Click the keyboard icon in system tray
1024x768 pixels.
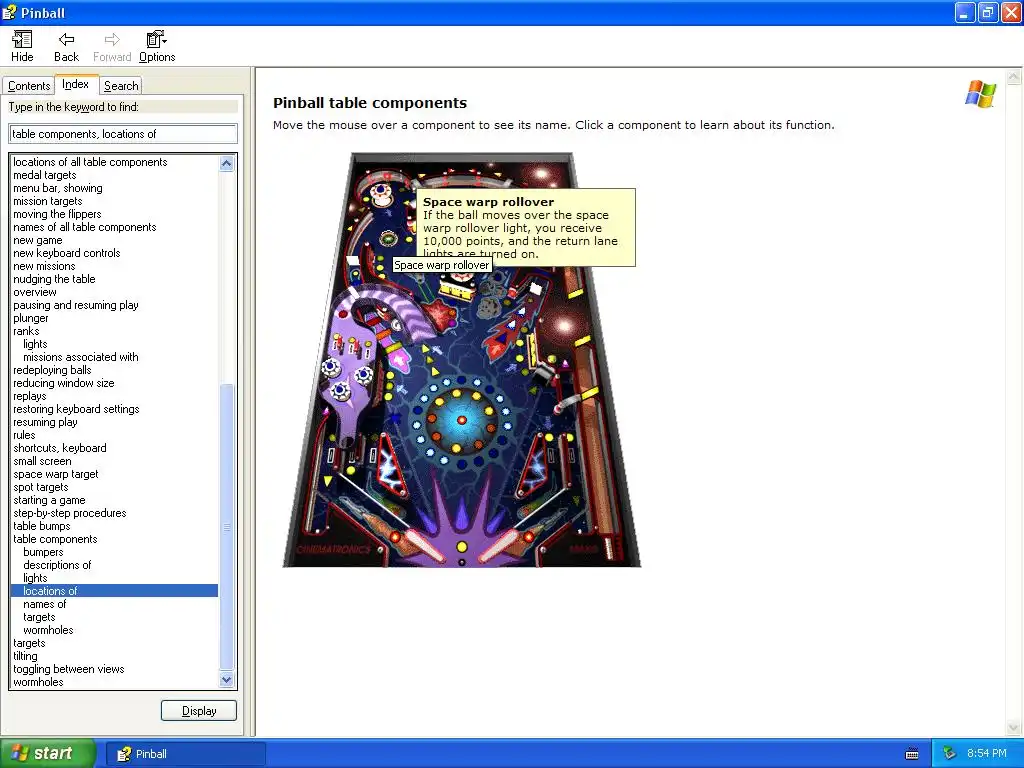[x=912, y=754]
